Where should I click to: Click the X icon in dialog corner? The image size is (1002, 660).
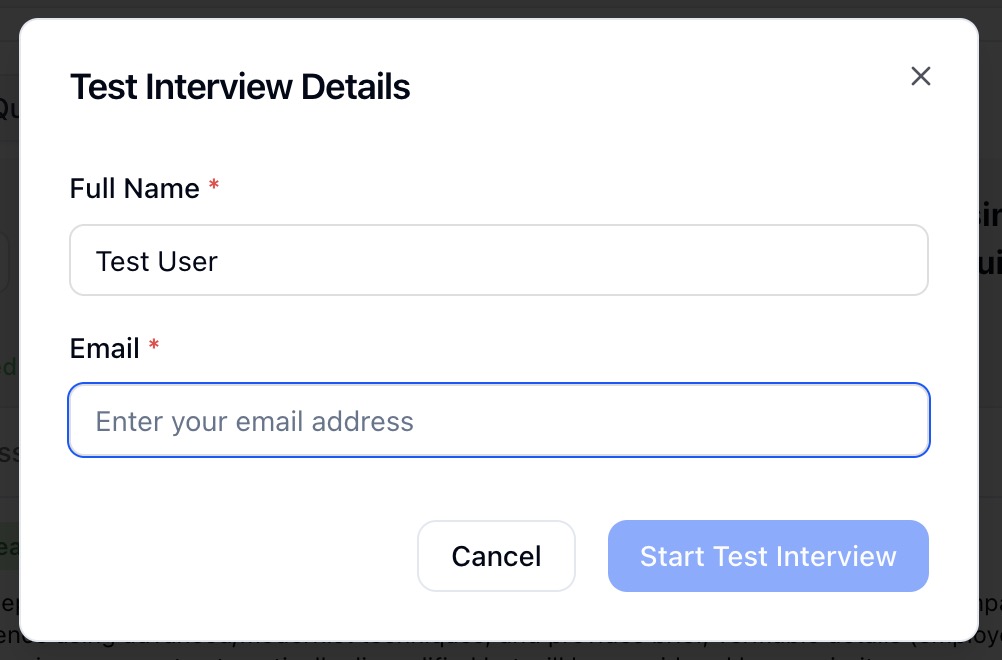pyautogui.click(x=920, y=76)
